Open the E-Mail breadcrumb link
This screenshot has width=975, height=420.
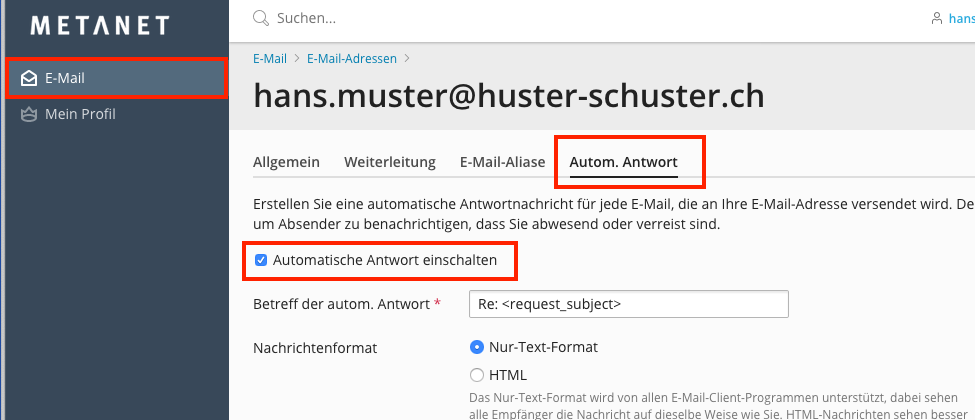(x=270, y=59)
